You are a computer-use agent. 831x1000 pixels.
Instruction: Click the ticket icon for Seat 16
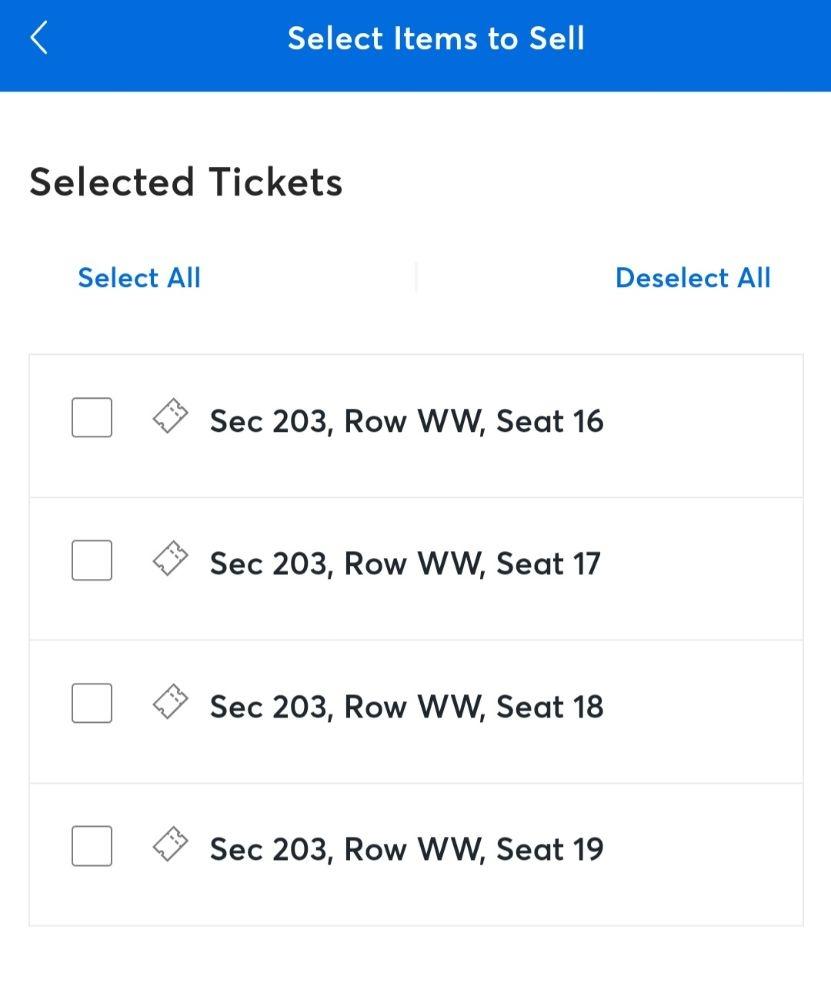170,416
